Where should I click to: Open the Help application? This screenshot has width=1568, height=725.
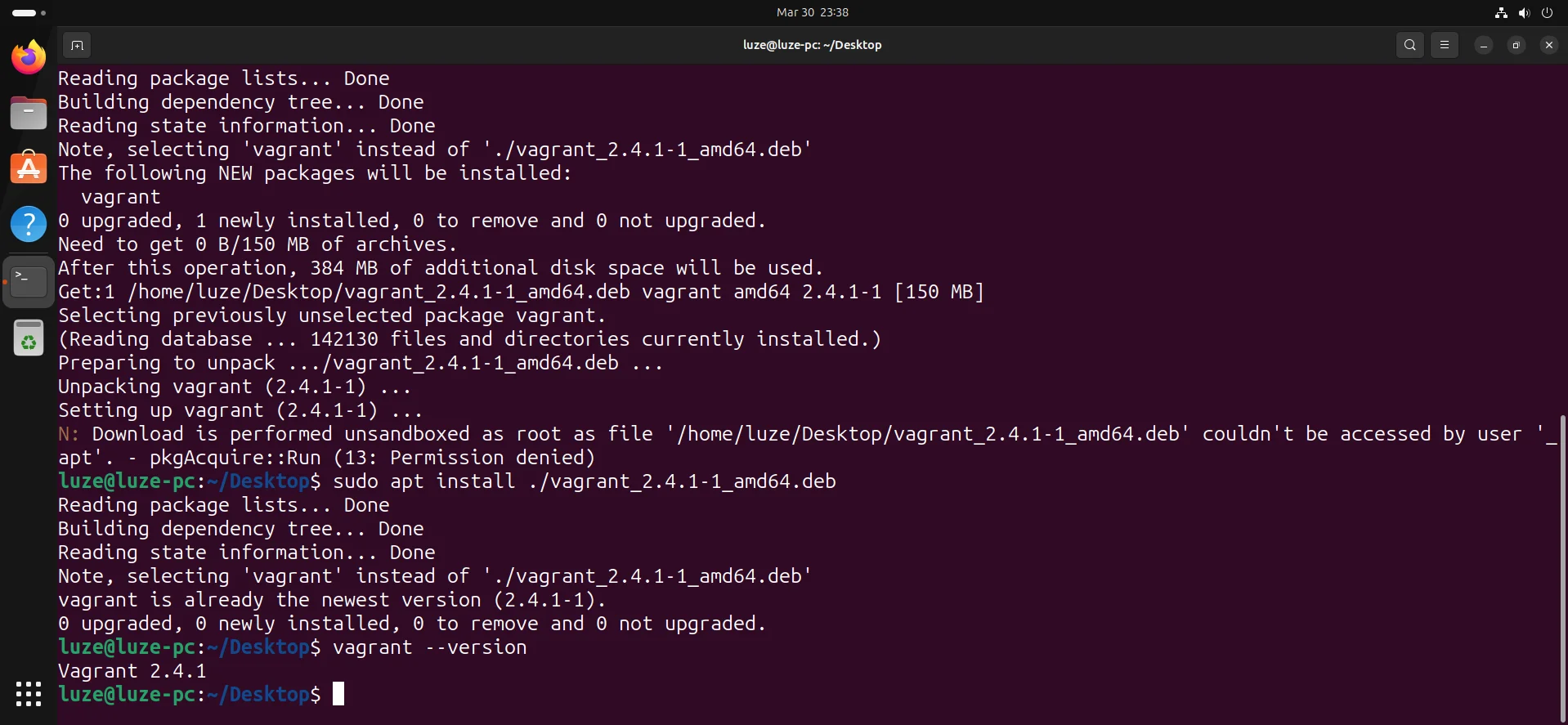tap(29, 224)
